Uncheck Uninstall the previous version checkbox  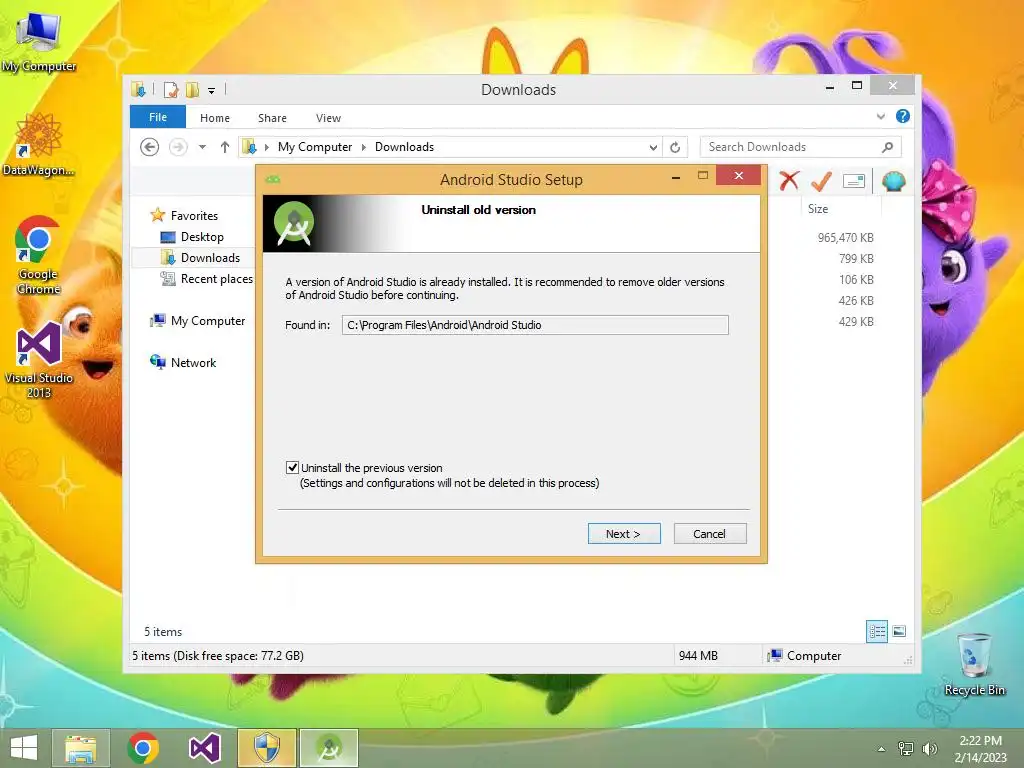(292, 468)
